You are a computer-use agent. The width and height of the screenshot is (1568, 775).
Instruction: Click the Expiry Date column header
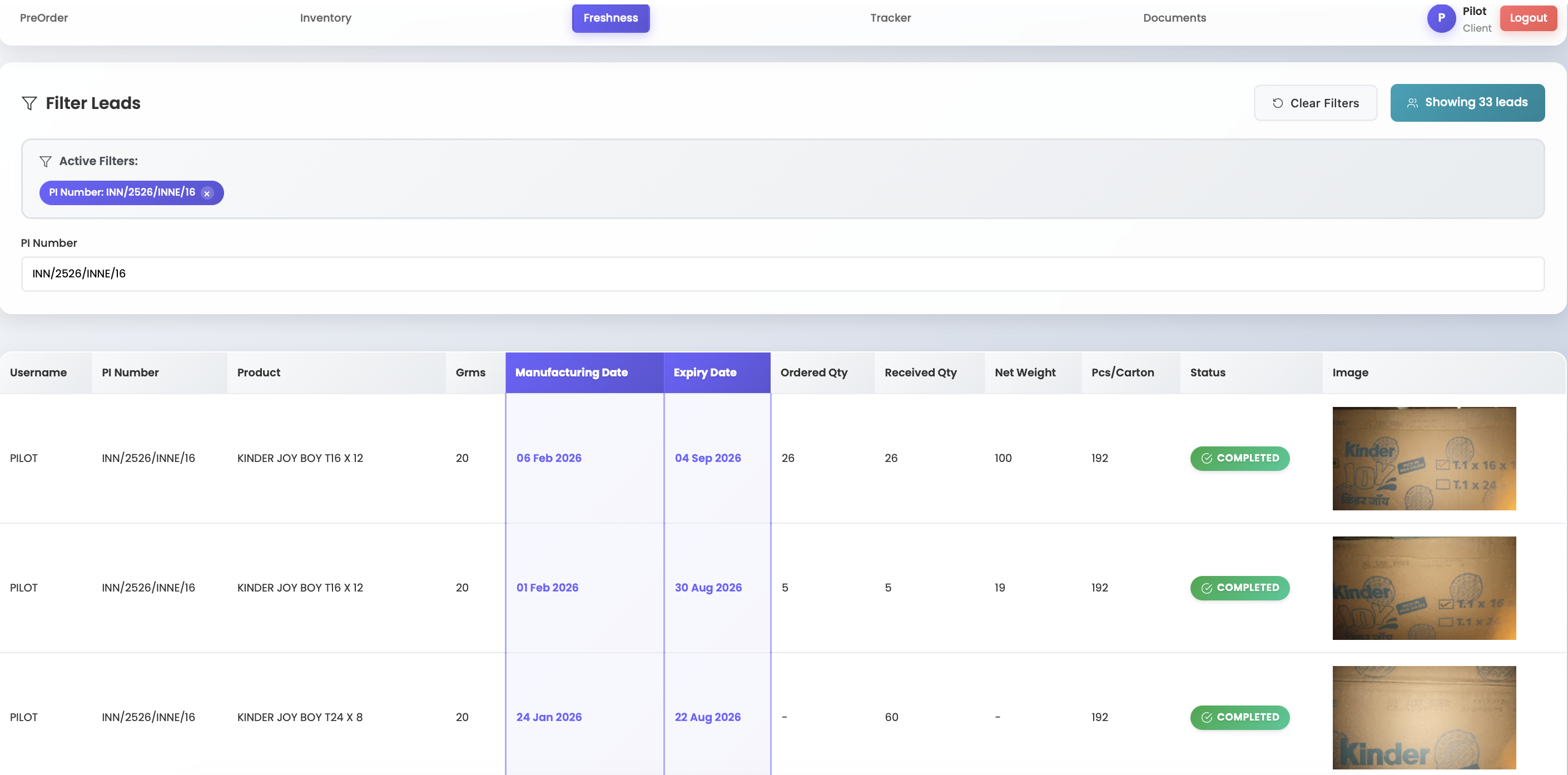click(x=704, y=372)
